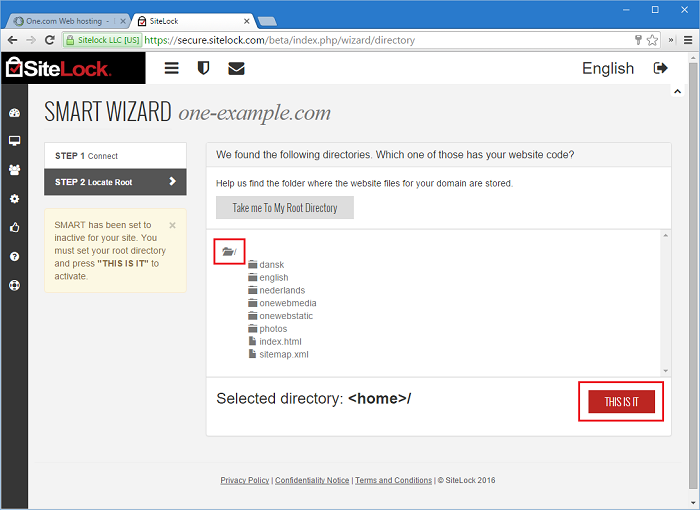Image resolution: width=700 pixels, height=510 pixels.
Task: Open settings gear icon in sidebar
Action: coord(14,199)
